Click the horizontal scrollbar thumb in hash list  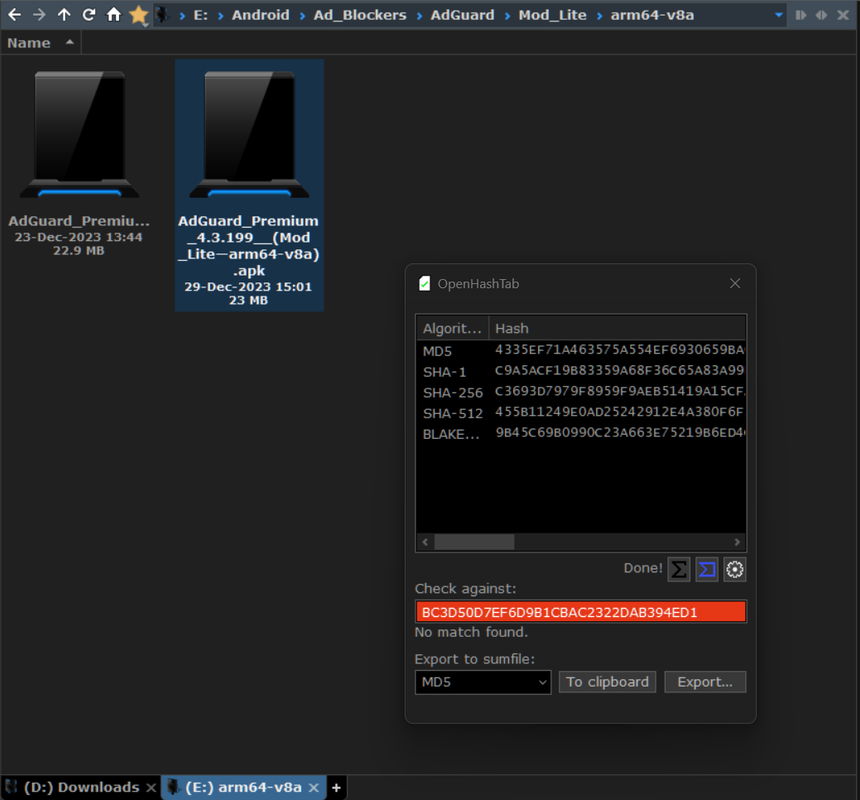click(474, 542)
